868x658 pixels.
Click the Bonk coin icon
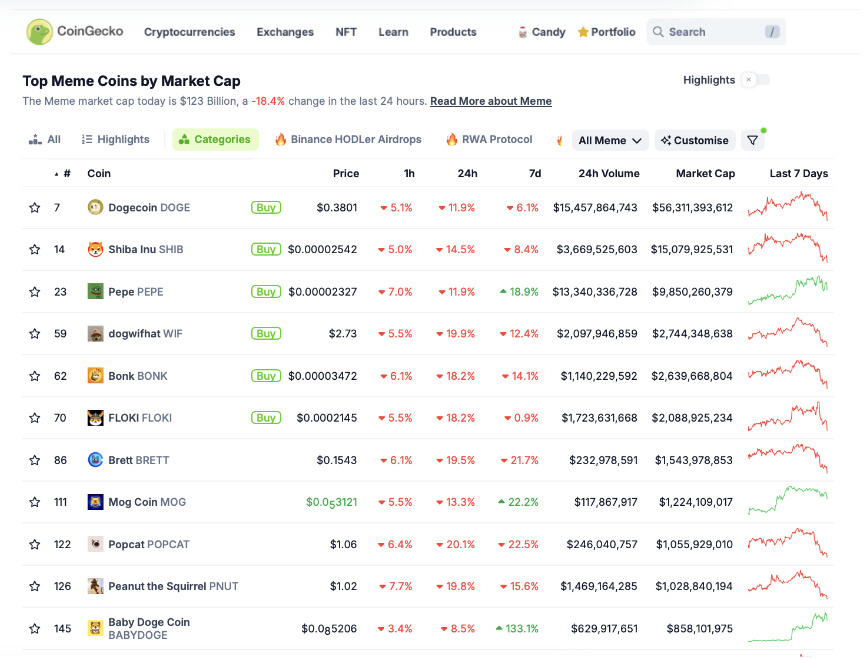pos(95,376)
